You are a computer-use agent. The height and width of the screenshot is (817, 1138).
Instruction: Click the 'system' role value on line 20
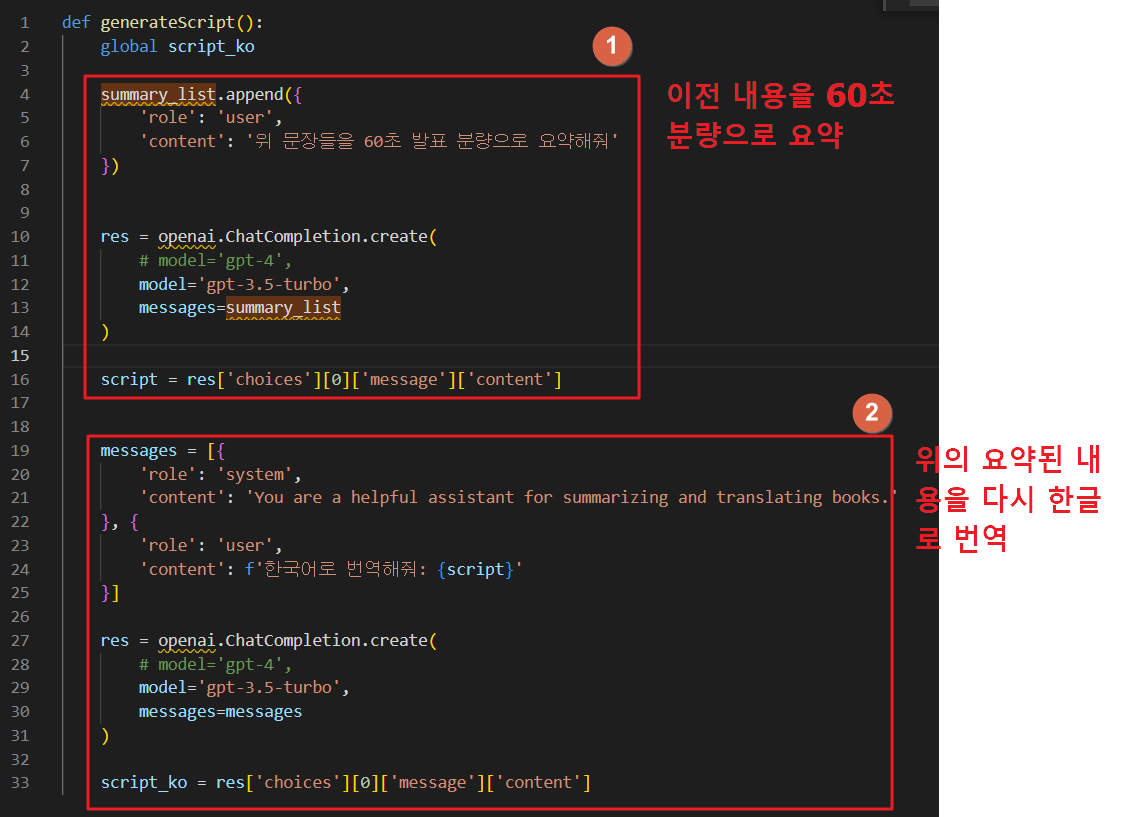254,475
